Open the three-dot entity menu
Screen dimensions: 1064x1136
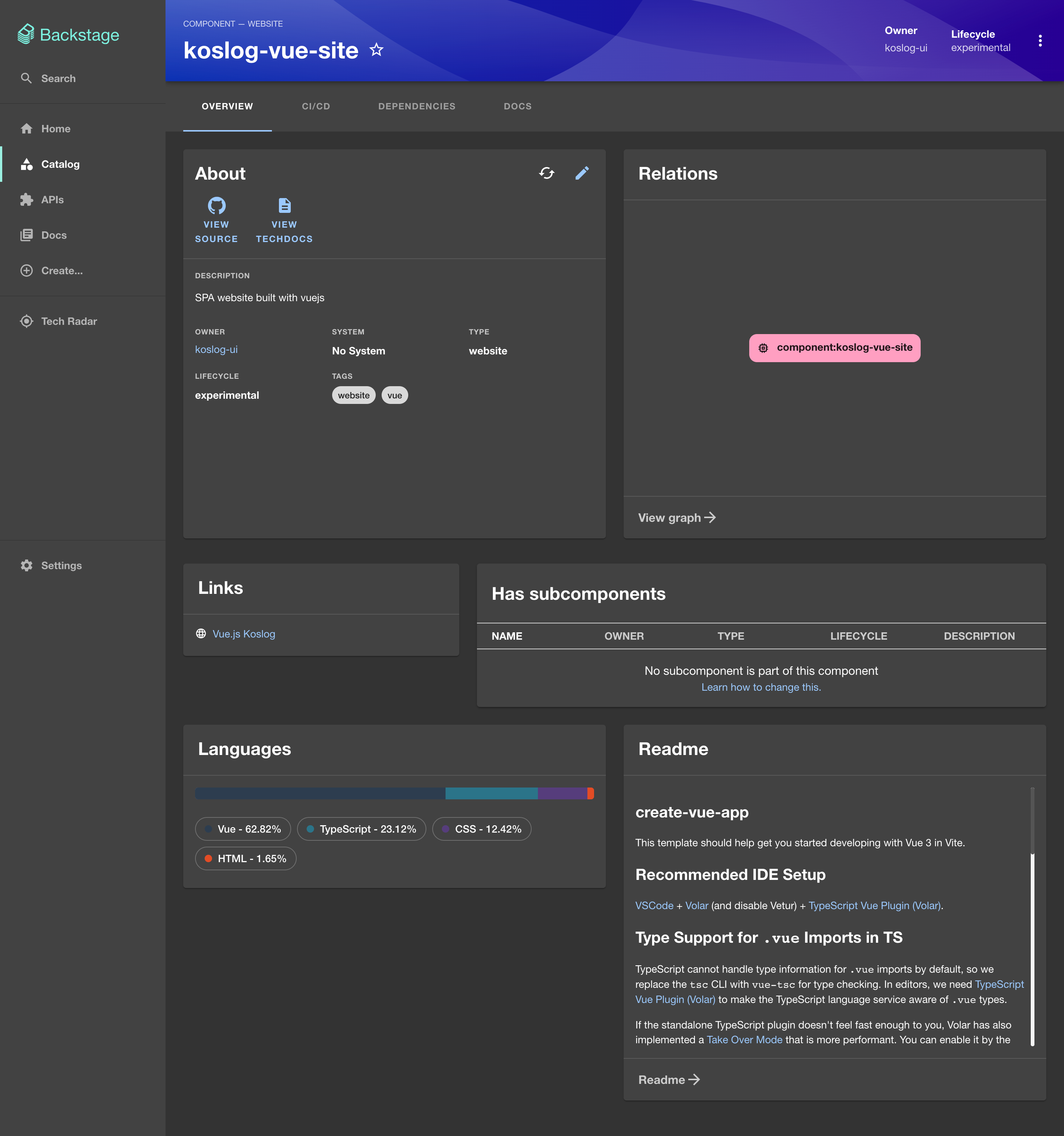[x=1040, y=41]
